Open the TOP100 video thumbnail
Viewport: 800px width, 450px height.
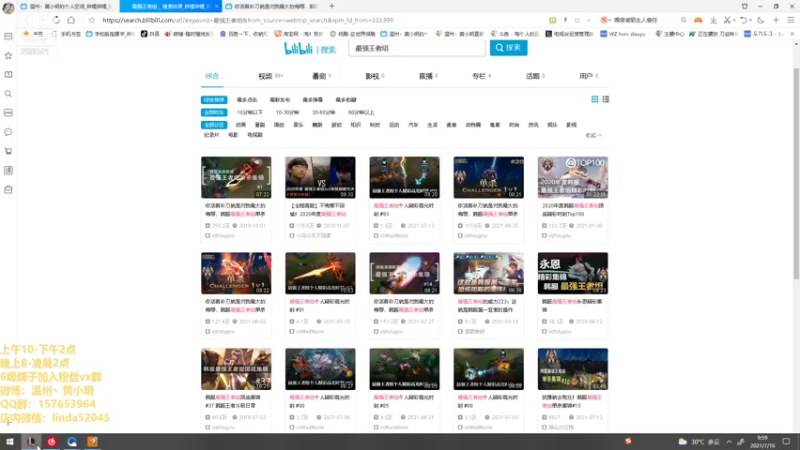(572, 178)
